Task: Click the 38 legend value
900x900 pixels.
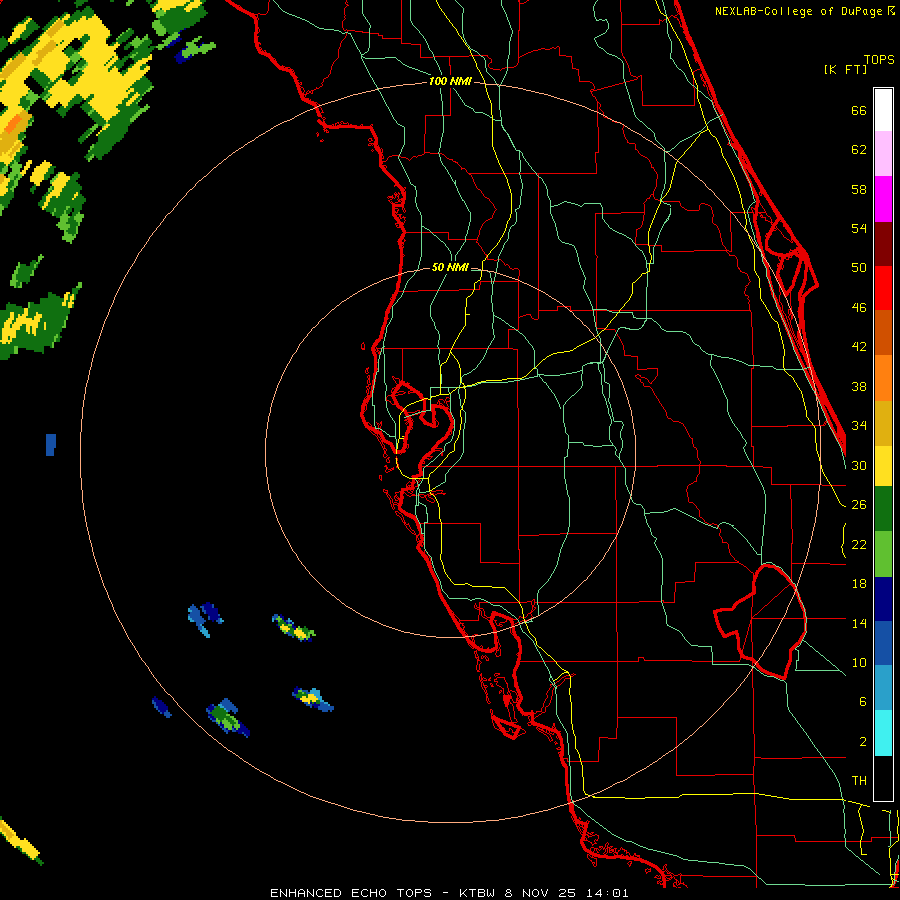Action: tap(859, 386)
